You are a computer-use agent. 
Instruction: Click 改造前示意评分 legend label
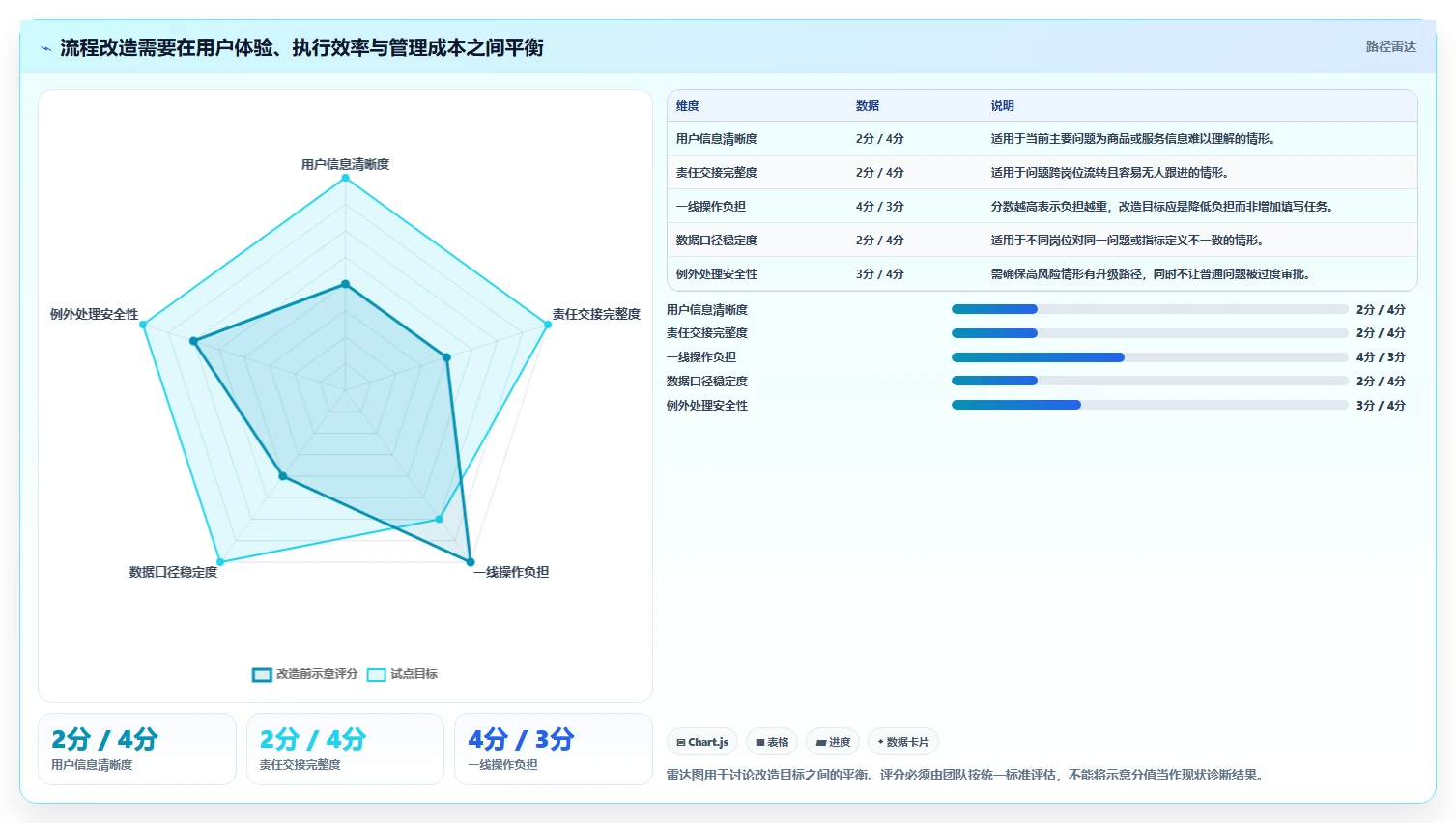click(317, 674)
